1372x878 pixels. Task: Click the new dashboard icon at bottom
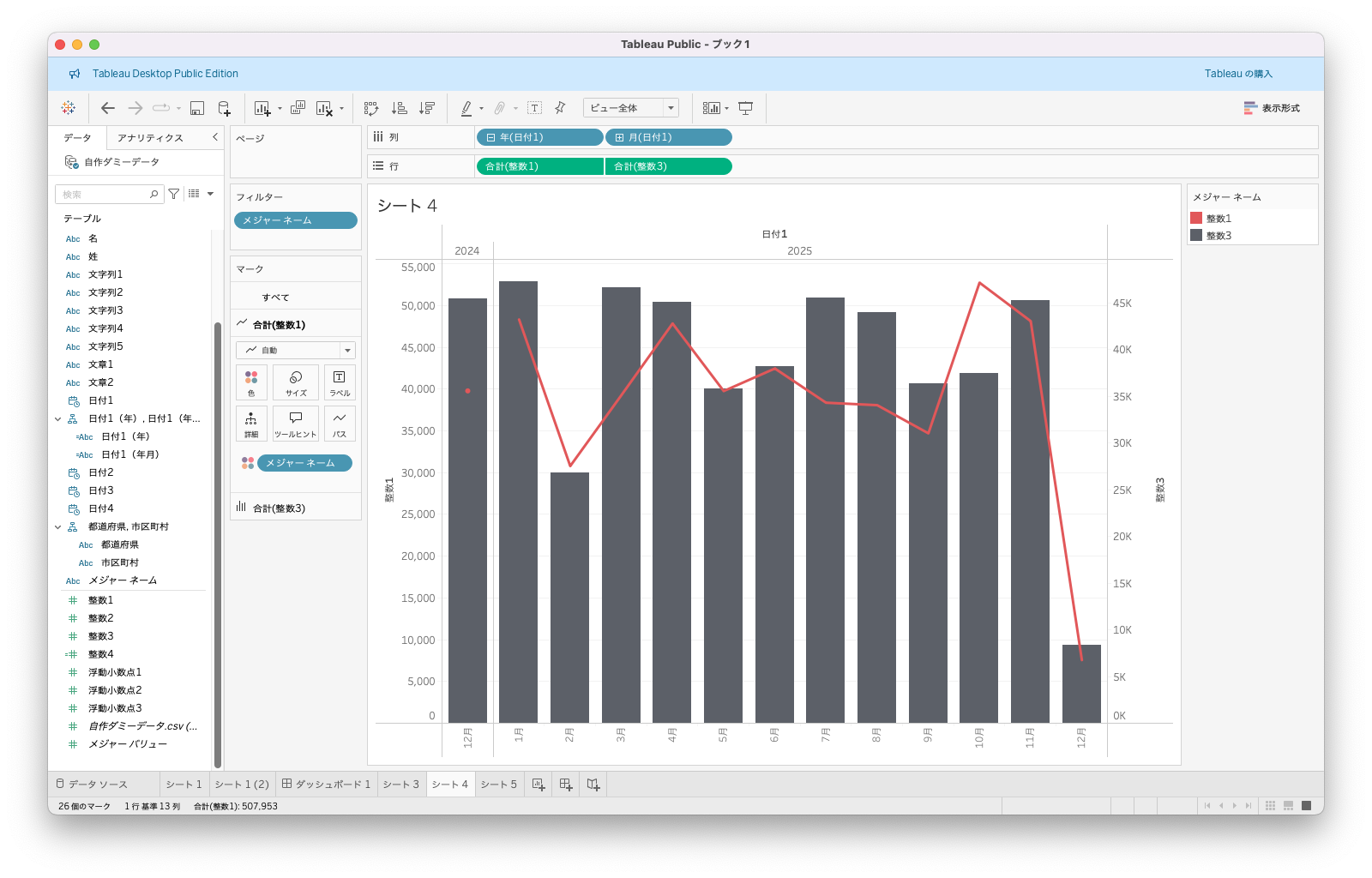pyautogui.click(x=566, y=785)
